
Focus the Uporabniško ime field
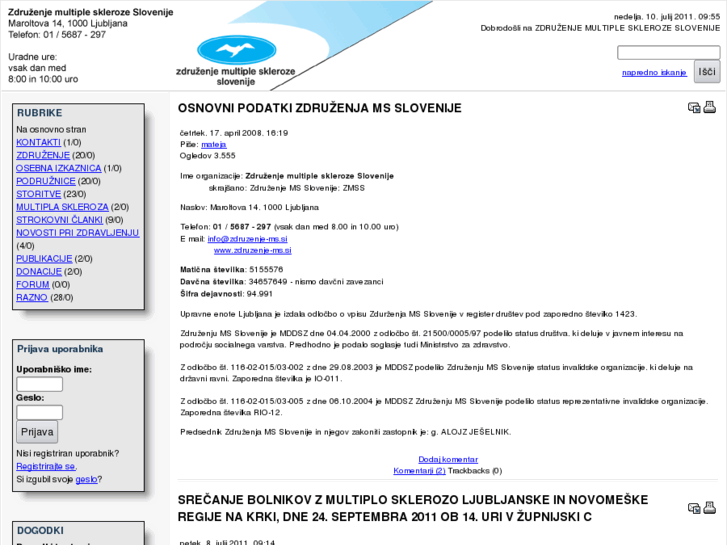pyautogui.click(x=39, y=384)
